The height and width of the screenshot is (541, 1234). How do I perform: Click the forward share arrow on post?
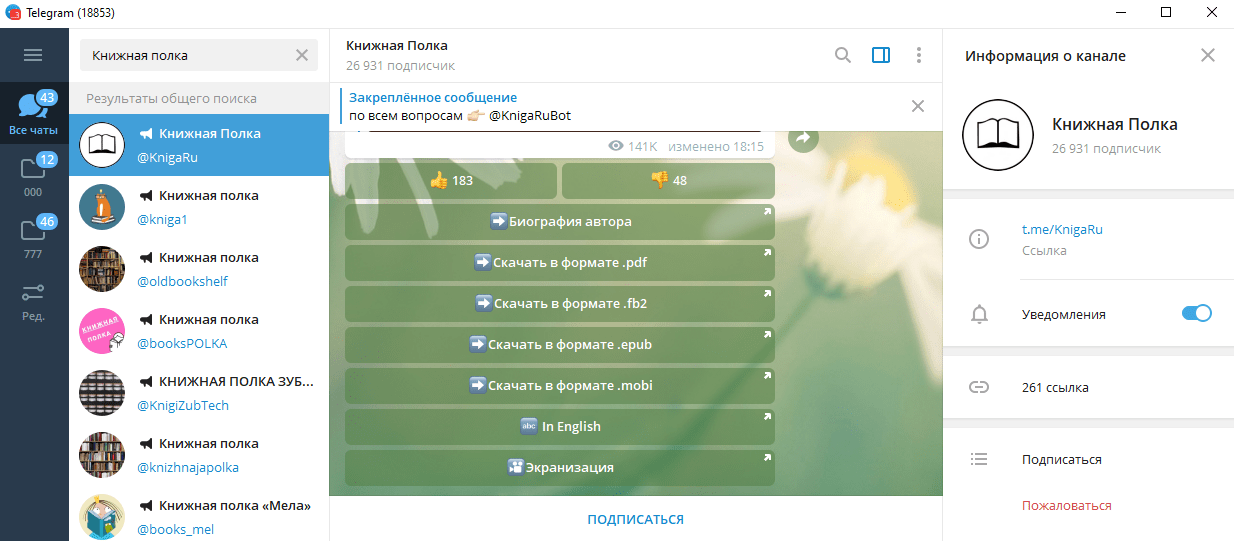click(802, 138)
